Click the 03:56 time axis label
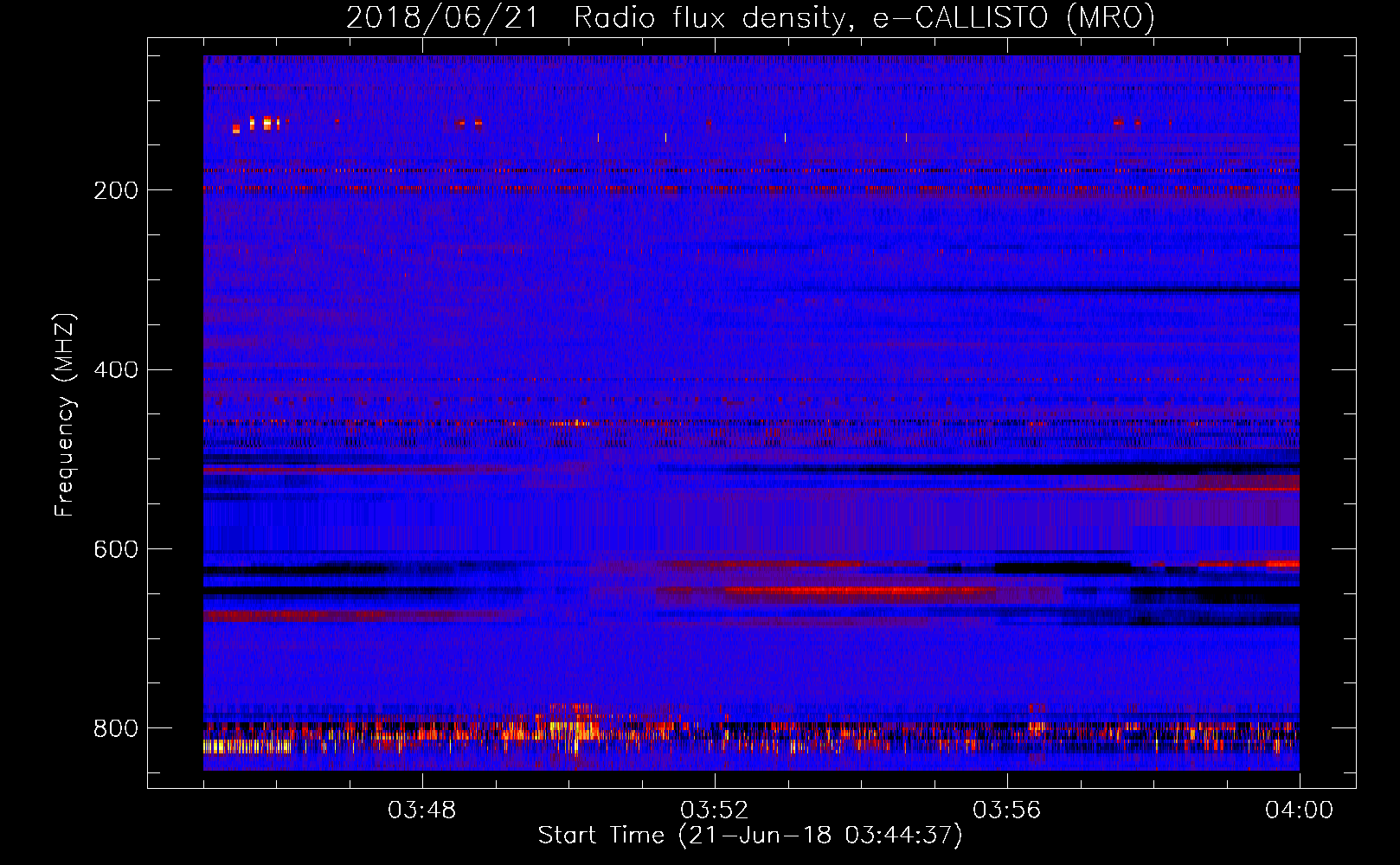The width and height of the screenshot is (1400, 865). 1006,811
